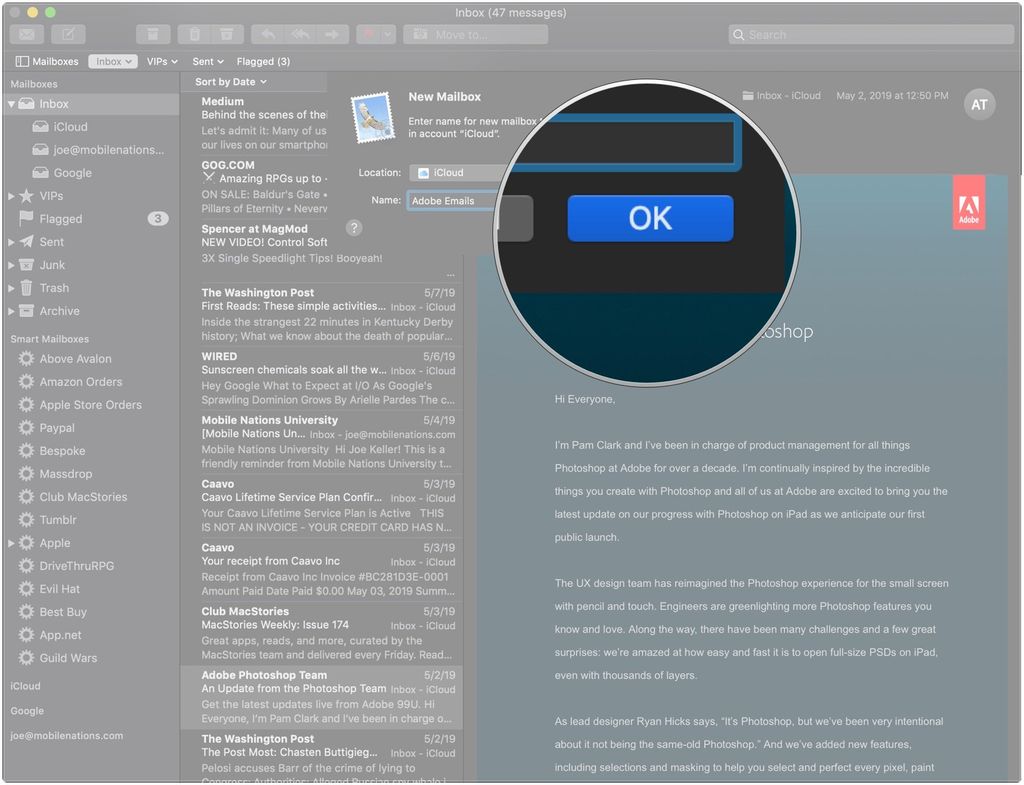Edit the Name field containing Adobe Emails
This screenshot has height=785, width=1024.
pos(450,200)
